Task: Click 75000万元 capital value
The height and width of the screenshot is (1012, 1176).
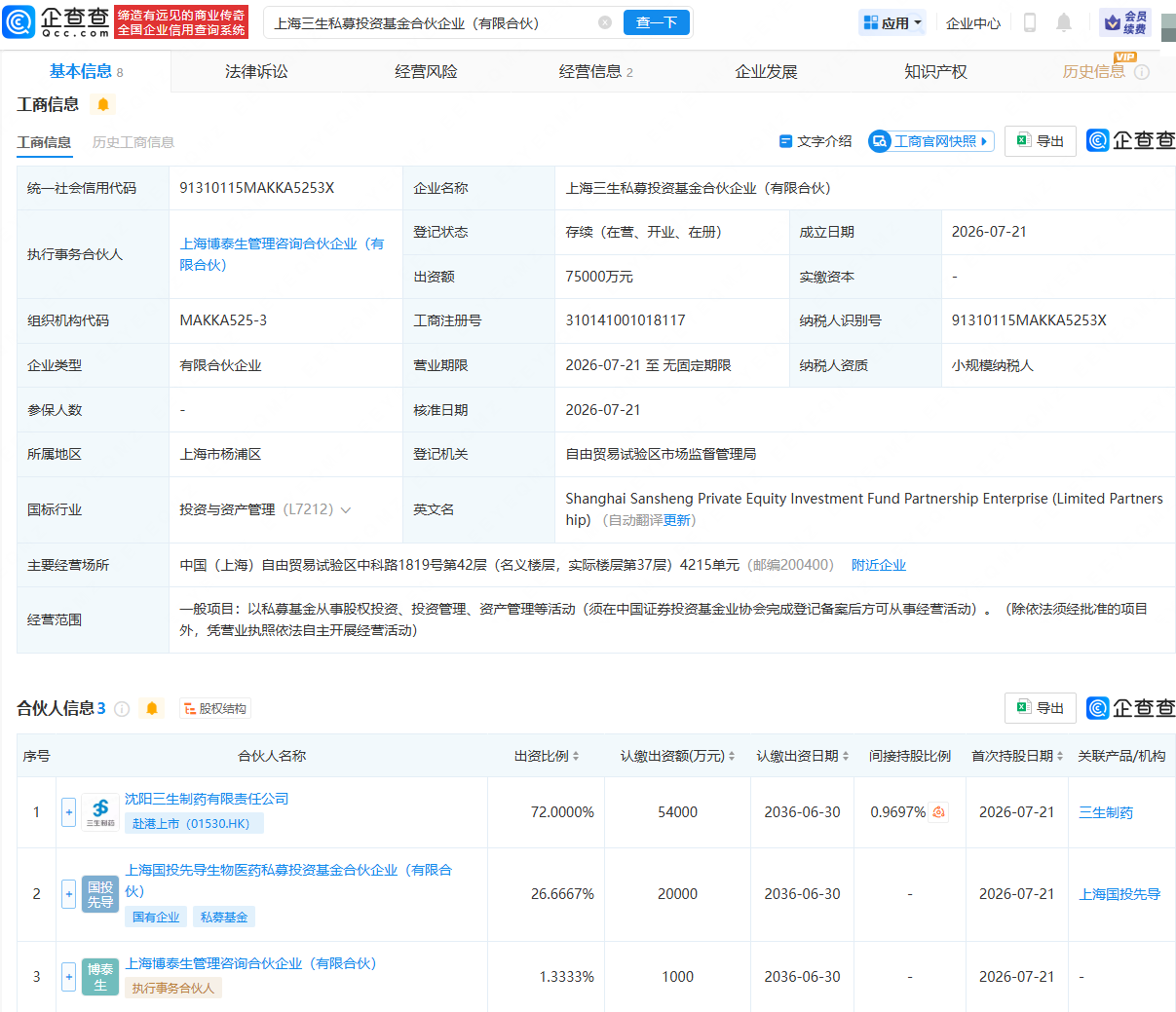Action: [x=599, y=277]
